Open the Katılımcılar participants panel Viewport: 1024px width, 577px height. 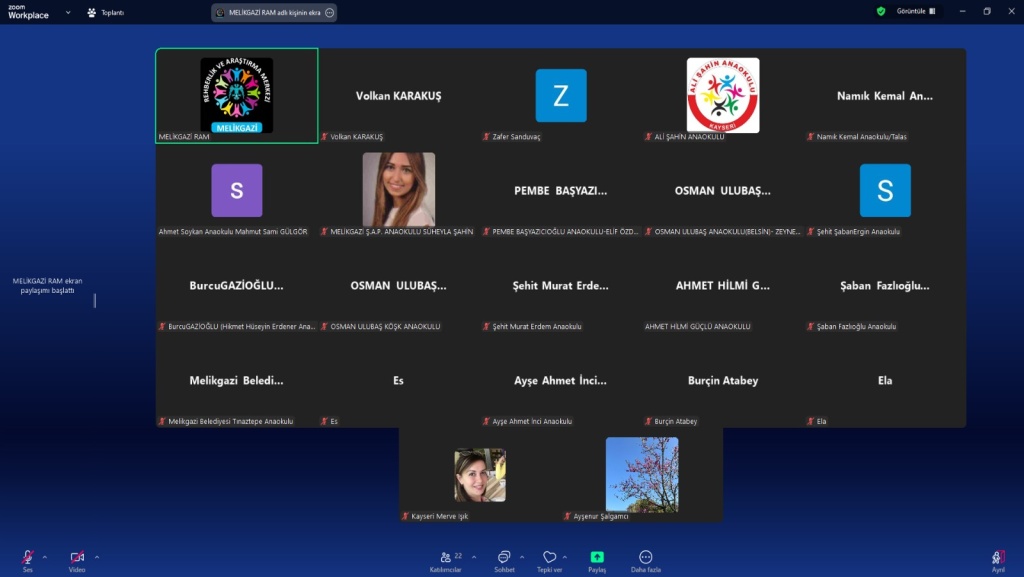446,557
